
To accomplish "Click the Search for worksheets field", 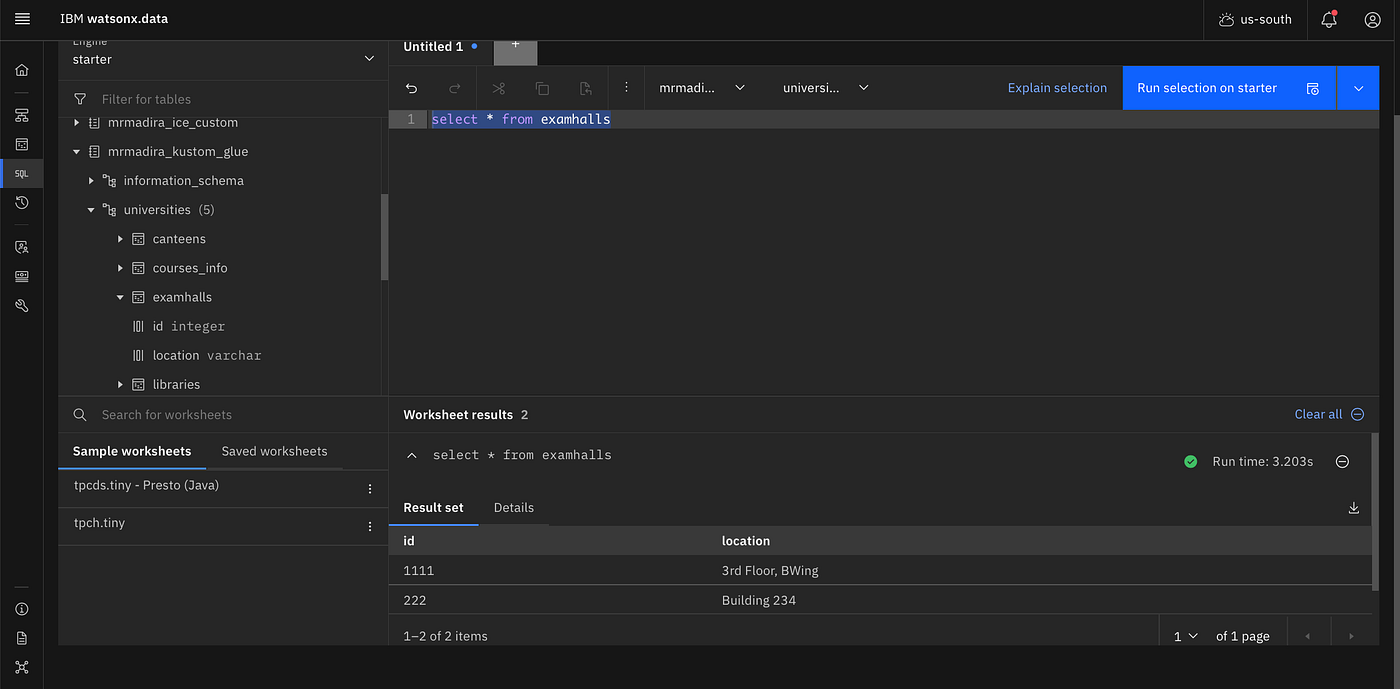I will (223, 414).
